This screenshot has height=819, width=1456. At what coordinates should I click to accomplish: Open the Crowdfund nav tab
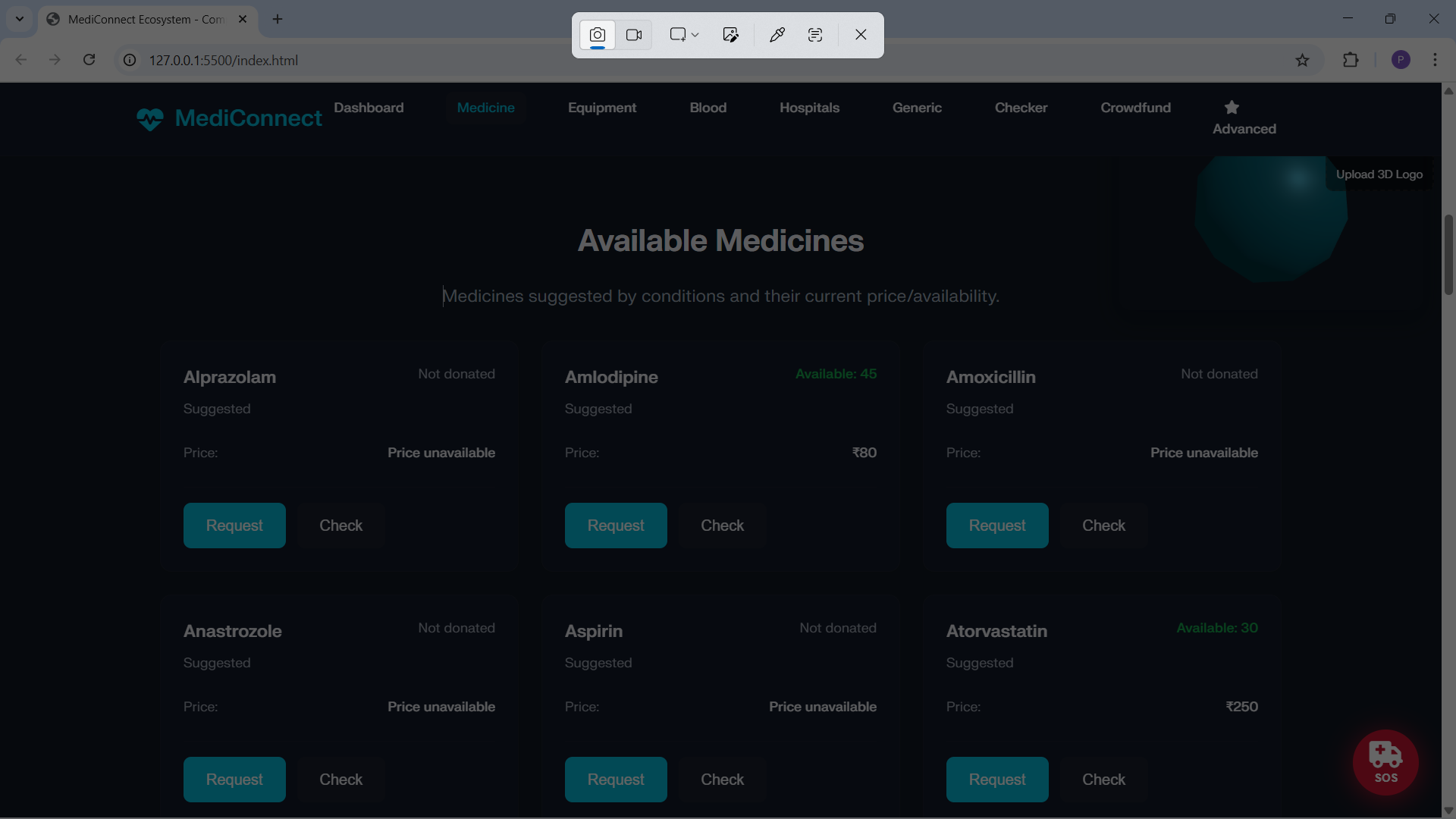(1135, 108)
